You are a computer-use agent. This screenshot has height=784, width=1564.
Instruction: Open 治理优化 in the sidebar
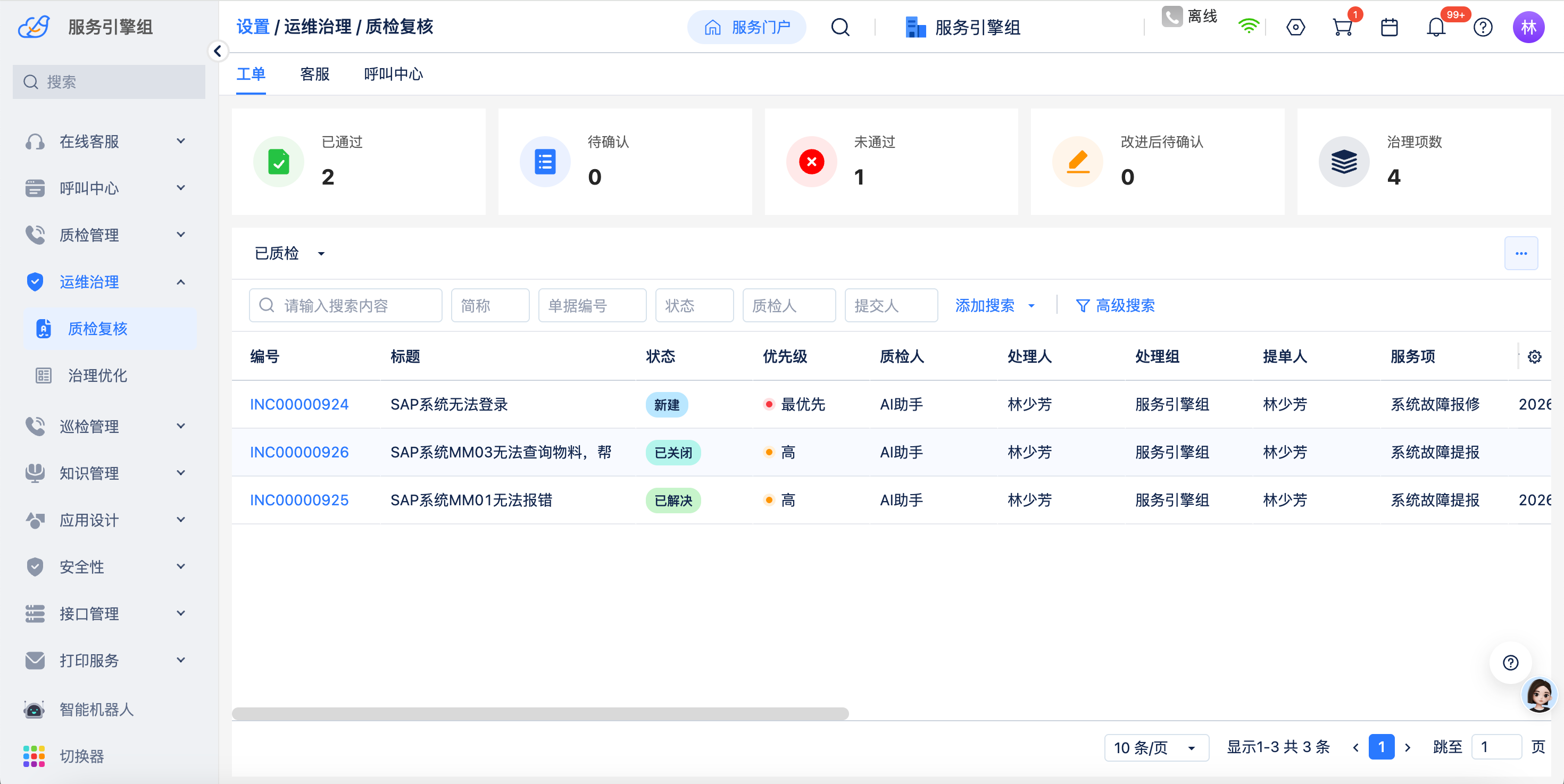tap(110, 376)
